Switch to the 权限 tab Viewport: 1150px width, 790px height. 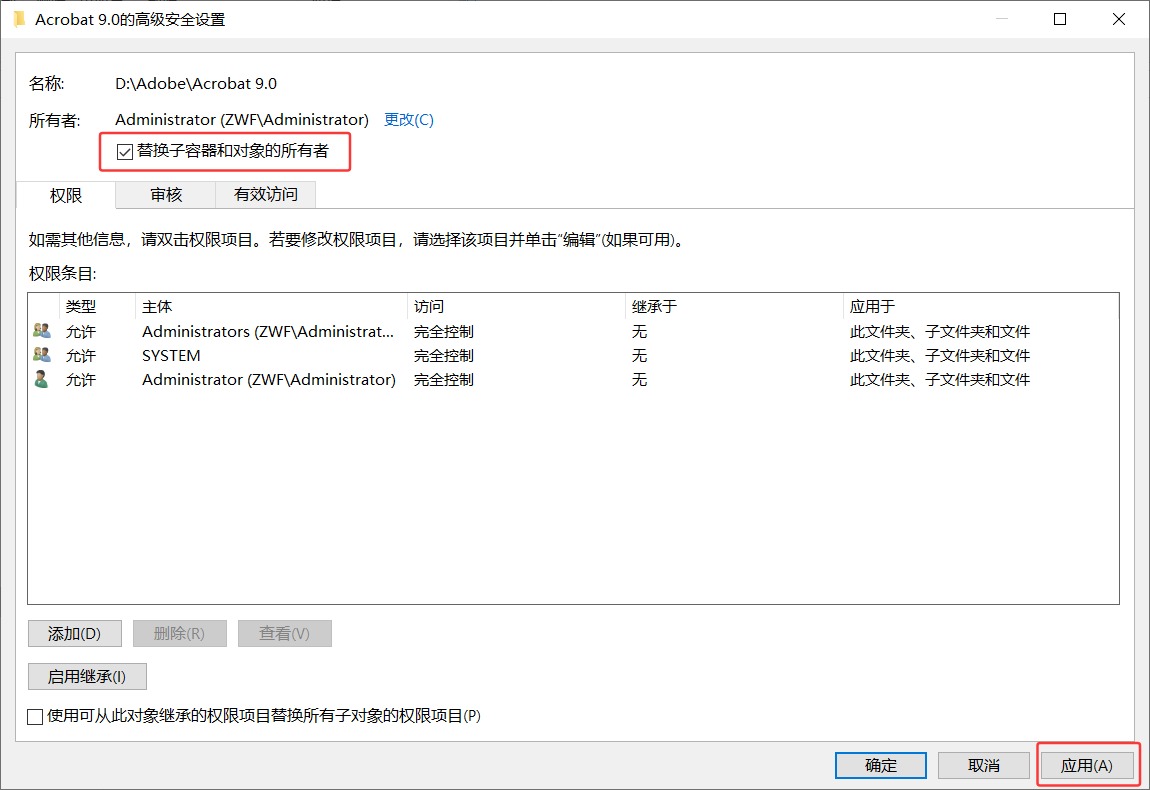click(x=65, y=195)
